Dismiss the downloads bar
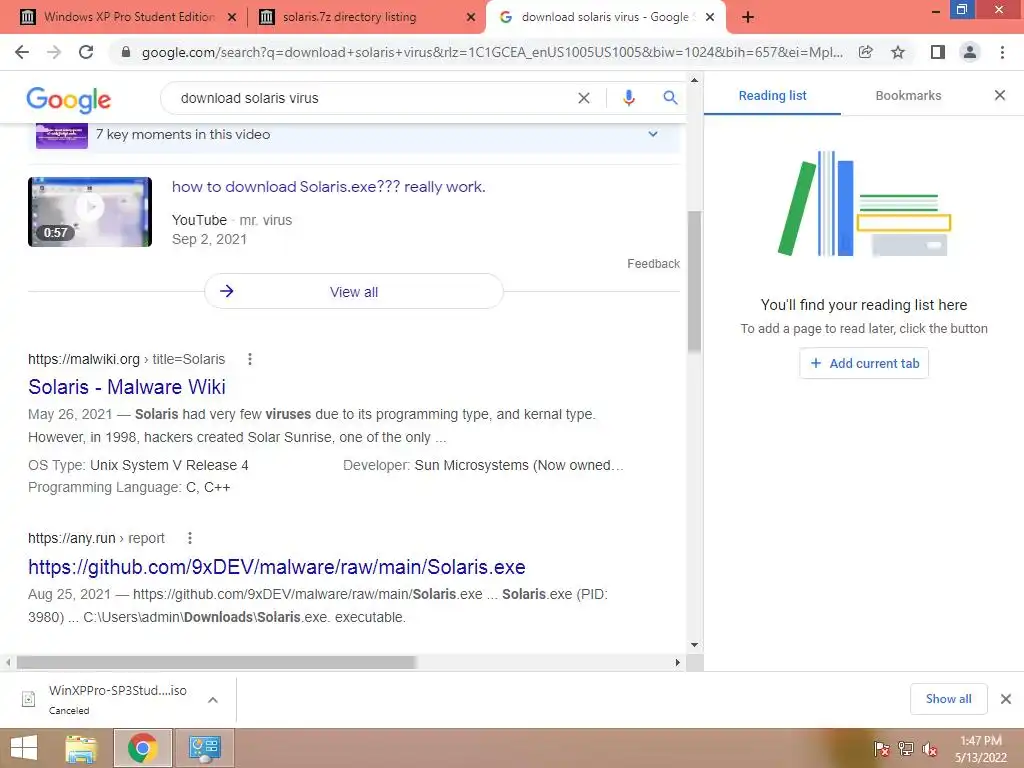 [1006, 699]
